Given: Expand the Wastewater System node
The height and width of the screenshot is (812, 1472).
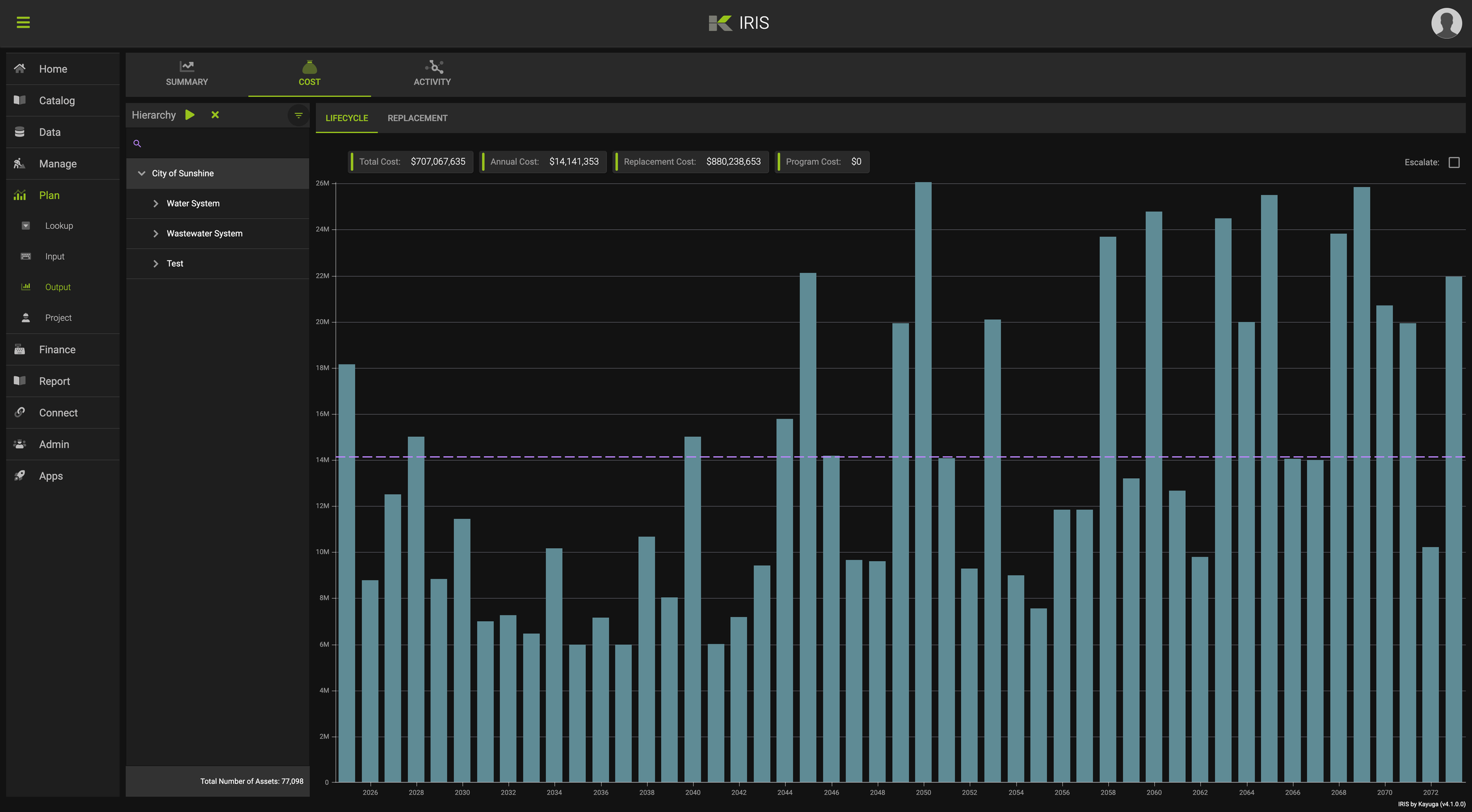Looking at the screenshot, I should click(x=155, y=234).
